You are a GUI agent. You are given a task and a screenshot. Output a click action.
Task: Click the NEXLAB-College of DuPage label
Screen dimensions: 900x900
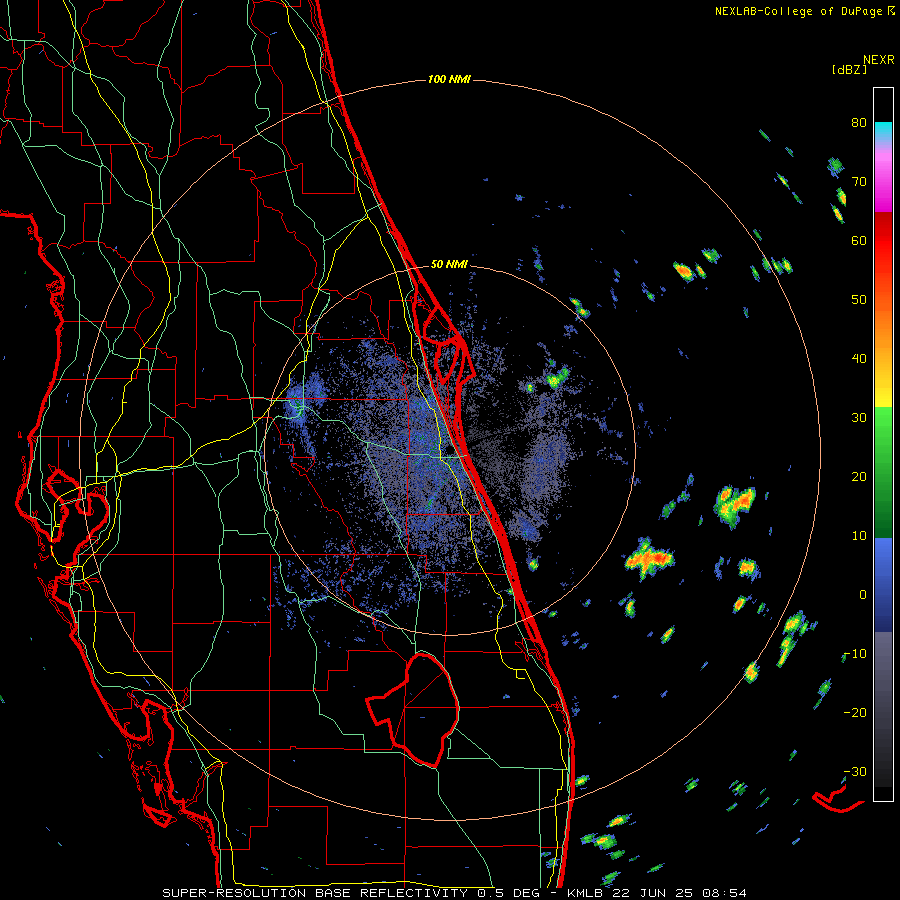798,11
